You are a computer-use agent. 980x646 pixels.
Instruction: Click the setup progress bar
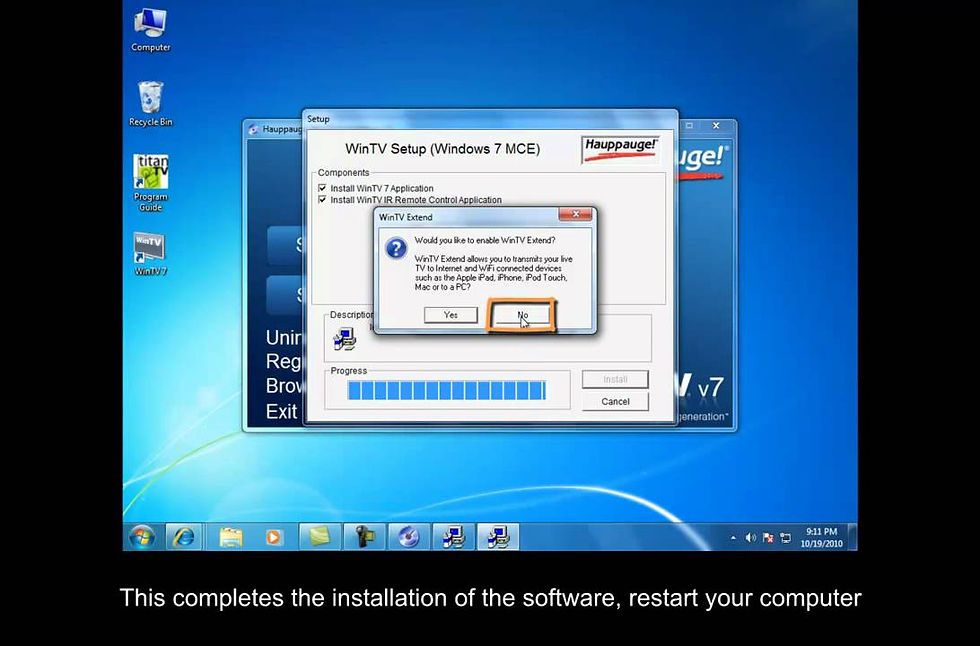point(447,390)
